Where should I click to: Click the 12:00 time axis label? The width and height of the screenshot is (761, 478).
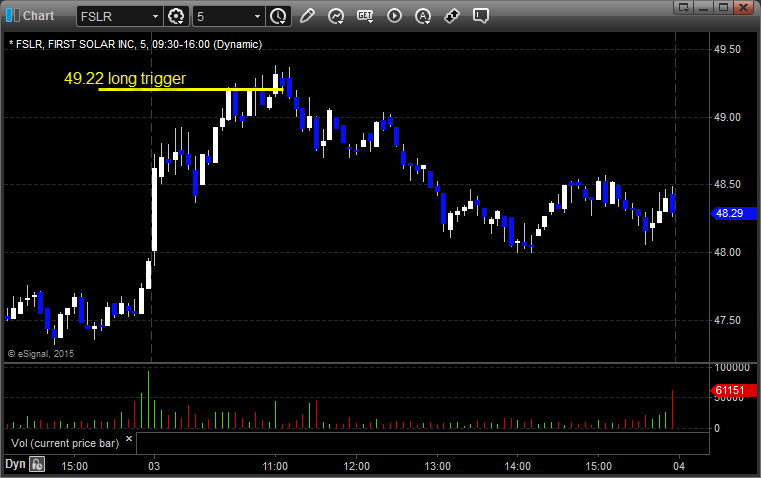pos(356,466)
